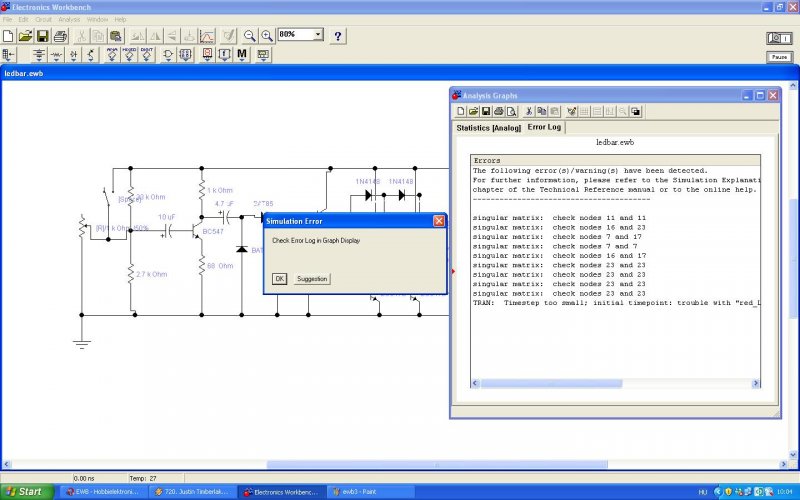Click the Help question mark icon

[x=337, y=36]
